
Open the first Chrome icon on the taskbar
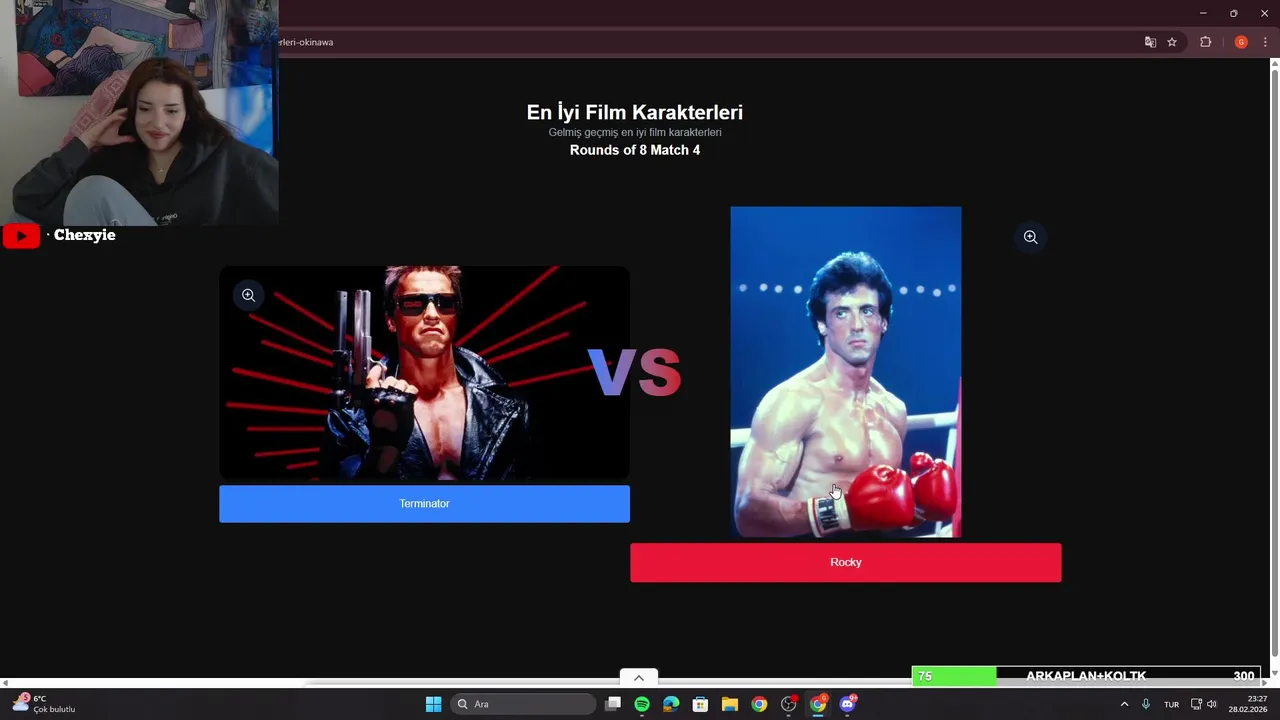(x=759, y=704)
